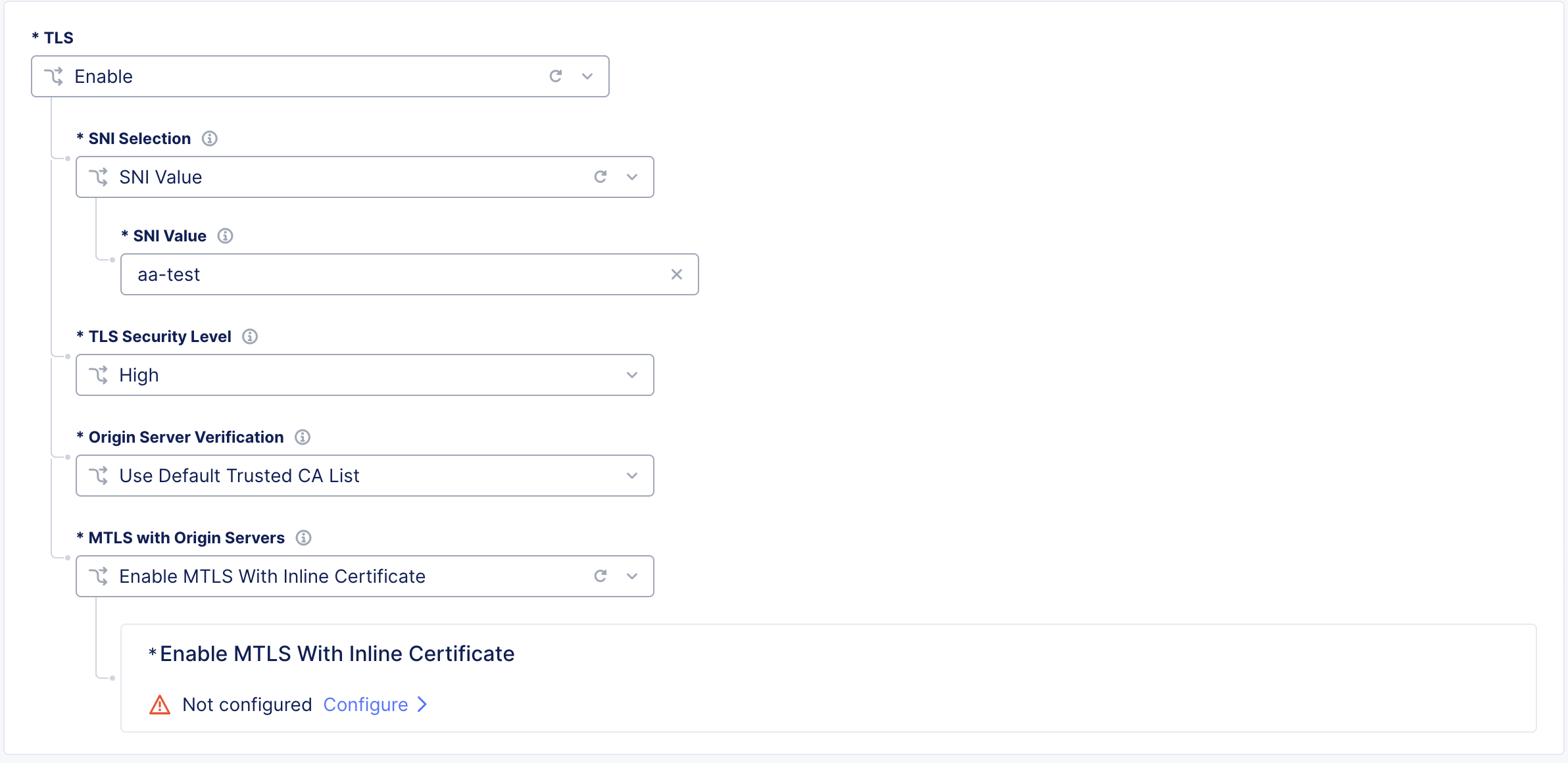This screenshot has height=763, width=1568.
Task: Open the TLS Security Level dropdown showing High
Action: (x=631, y=375)
